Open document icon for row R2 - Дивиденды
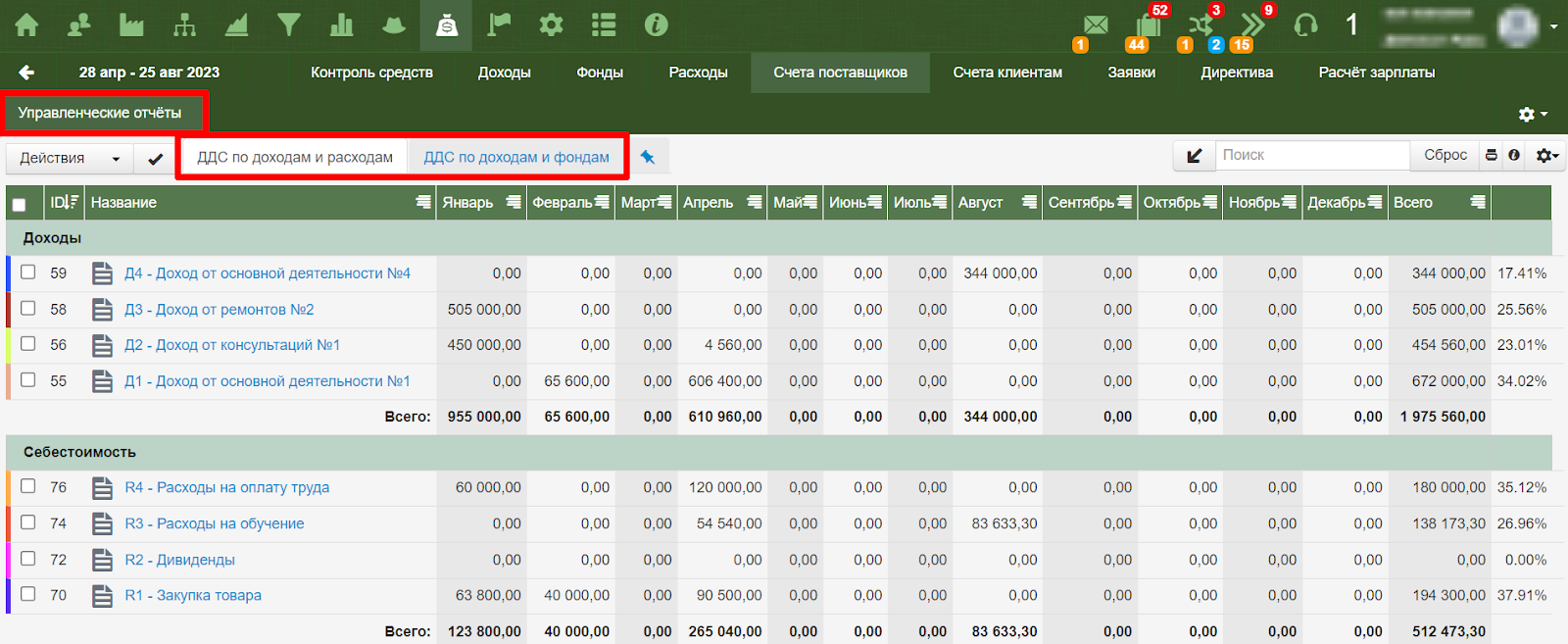This screenshot has width=1568, height=644. pyautogui.click(x=103, y=560)
